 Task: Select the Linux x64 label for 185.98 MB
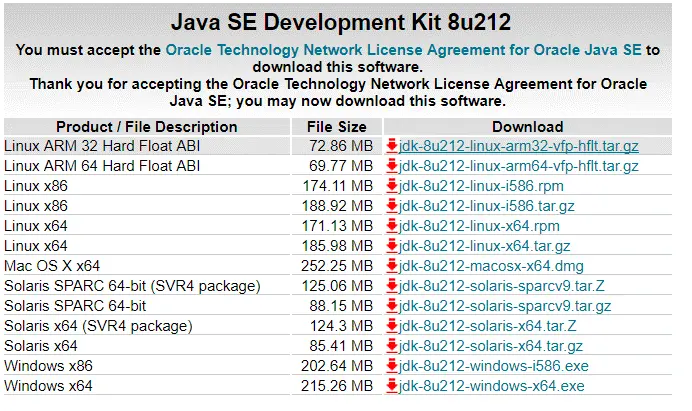(36, 246)
